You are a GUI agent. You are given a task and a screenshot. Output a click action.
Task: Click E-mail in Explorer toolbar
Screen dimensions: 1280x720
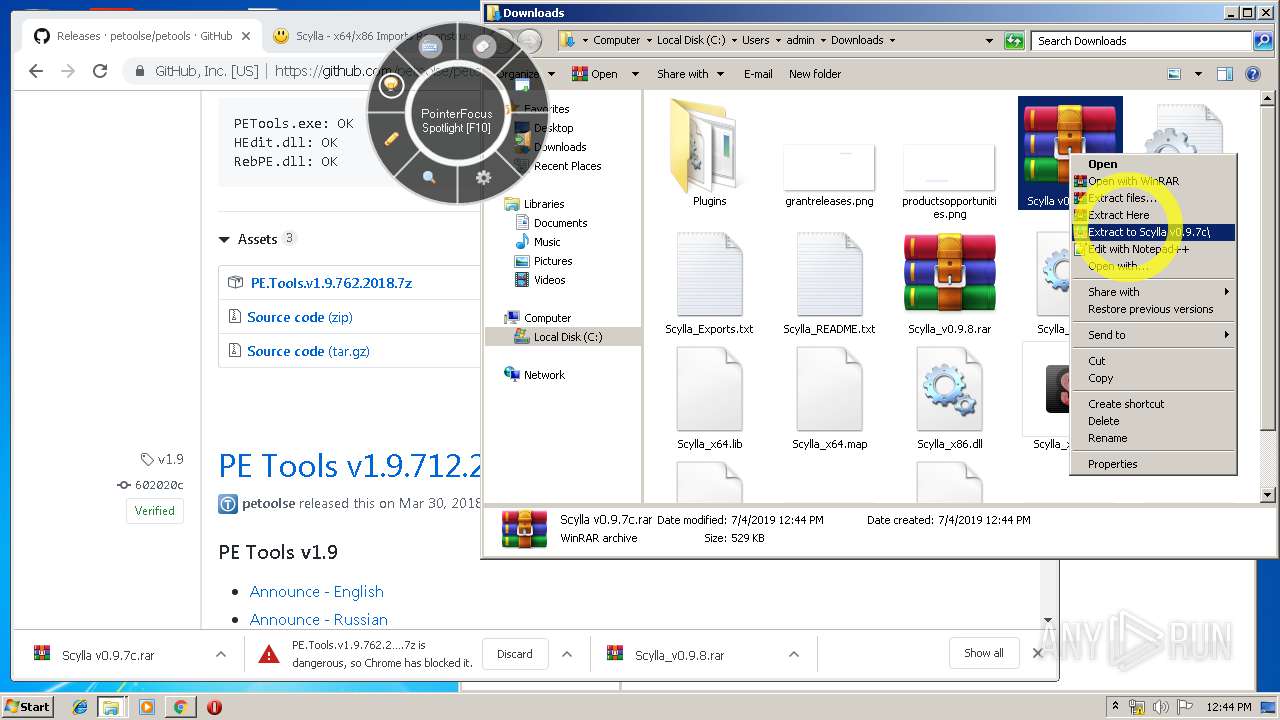758,74
